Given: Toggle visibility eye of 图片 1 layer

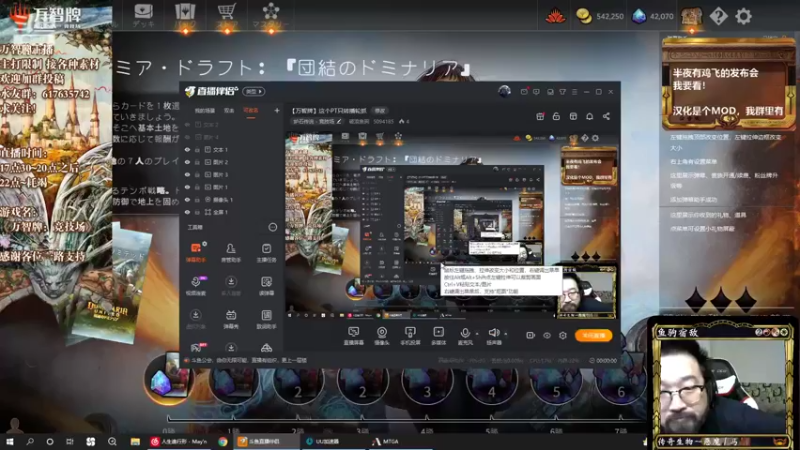Looking at the screenshot, I should [x=187, y=187].
